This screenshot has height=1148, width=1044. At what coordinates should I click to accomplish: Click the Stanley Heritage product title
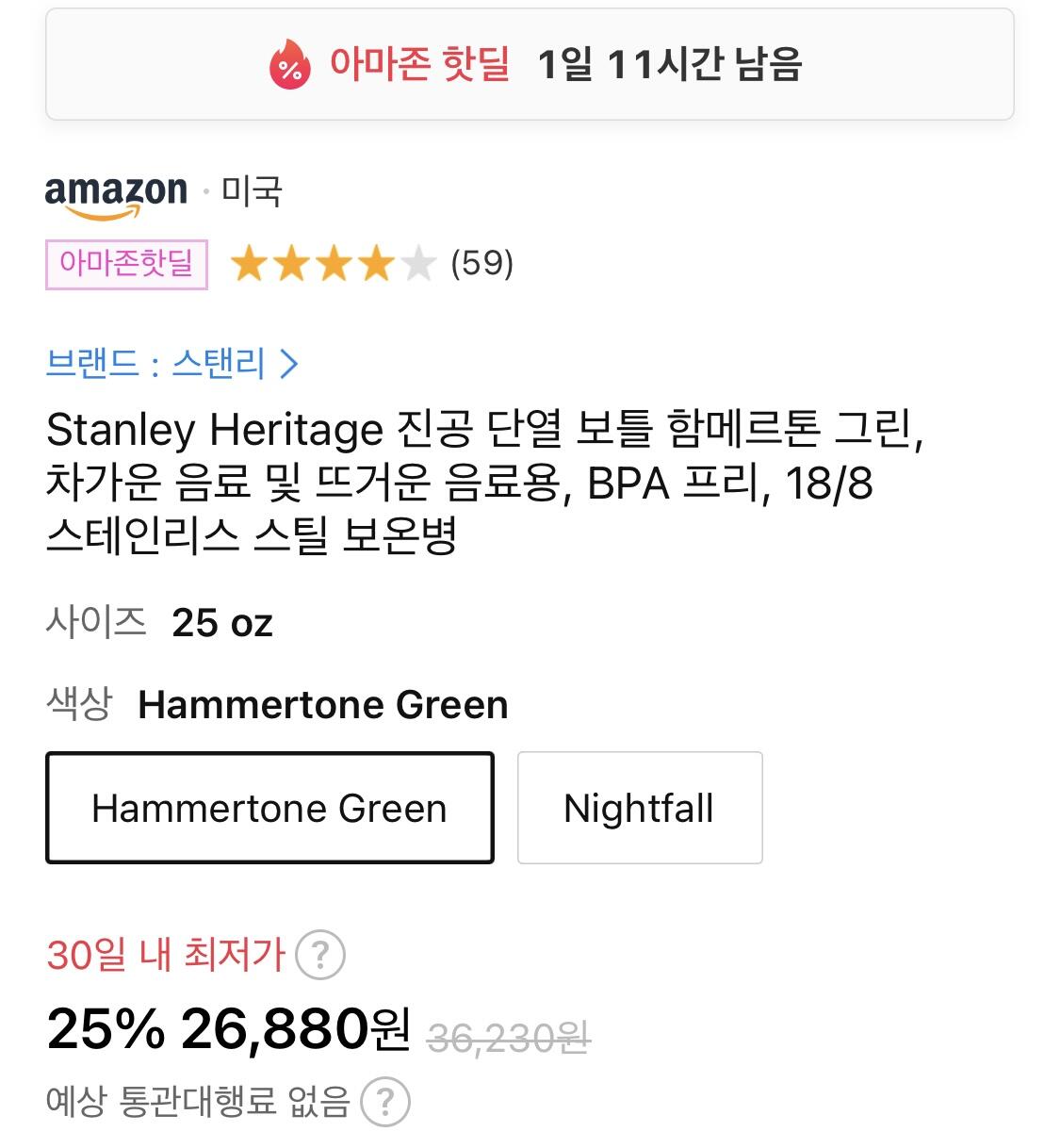(x=484, y=482)
